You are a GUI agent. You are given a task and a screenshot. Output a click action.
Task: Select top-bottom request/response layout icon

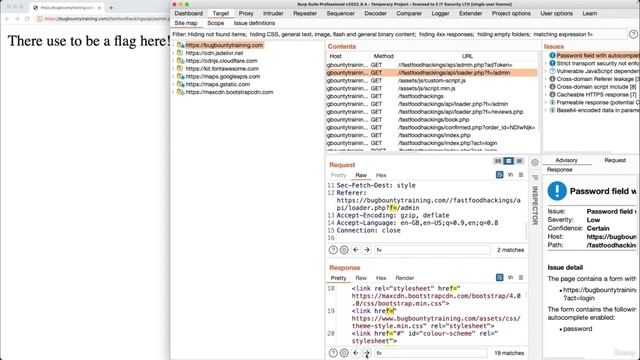click(x=509, y=161)
